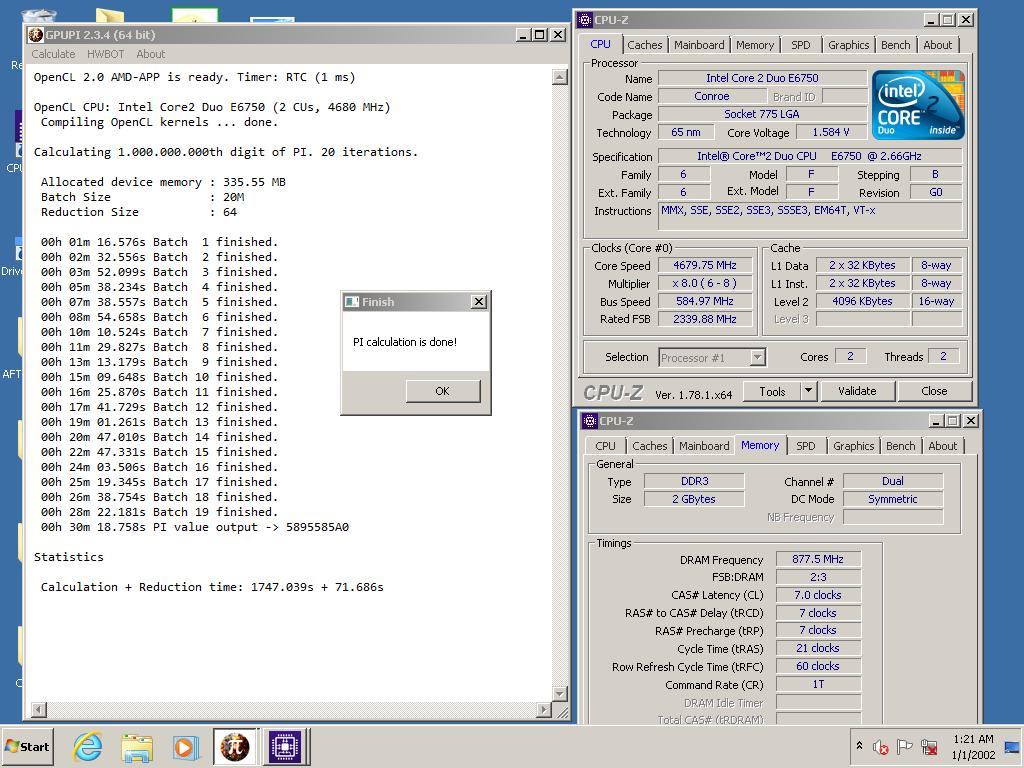Click the memory Type value DDR3
The image size is (1024, 768).
pyautogui.click(x=694, y=481)
